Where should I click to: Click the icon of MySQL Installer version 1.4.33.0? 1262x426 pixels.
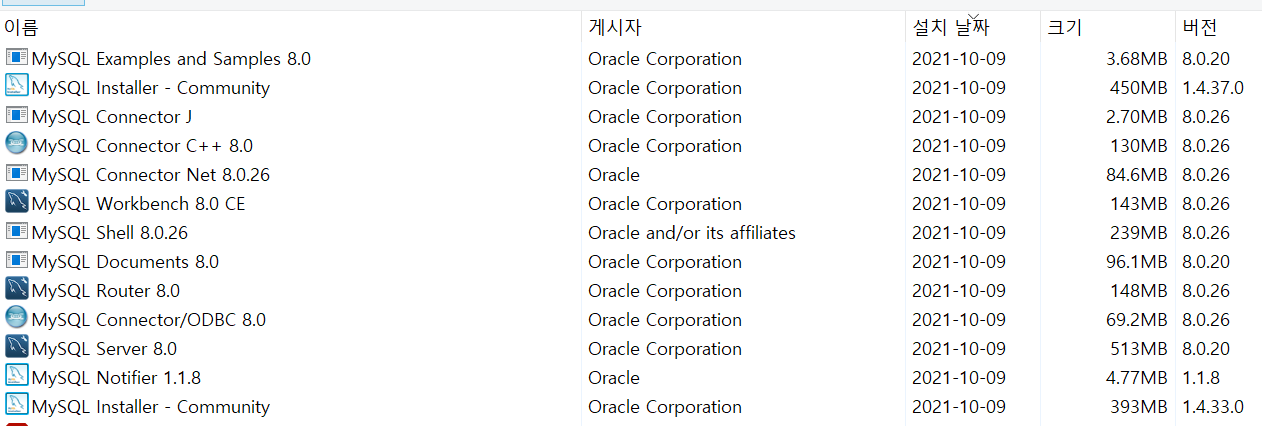[x=17, y=406]
